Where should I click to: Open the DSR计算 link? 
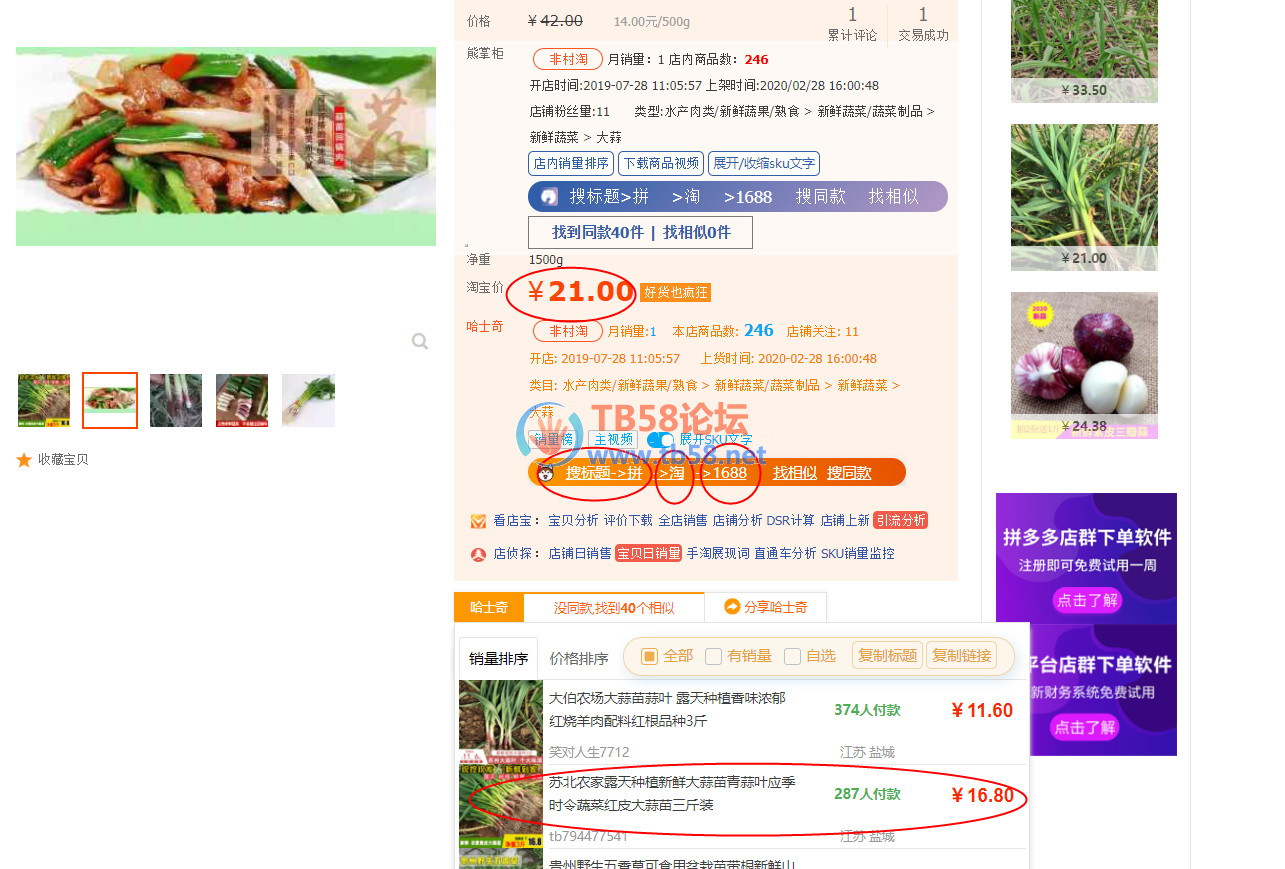(790, 521)
